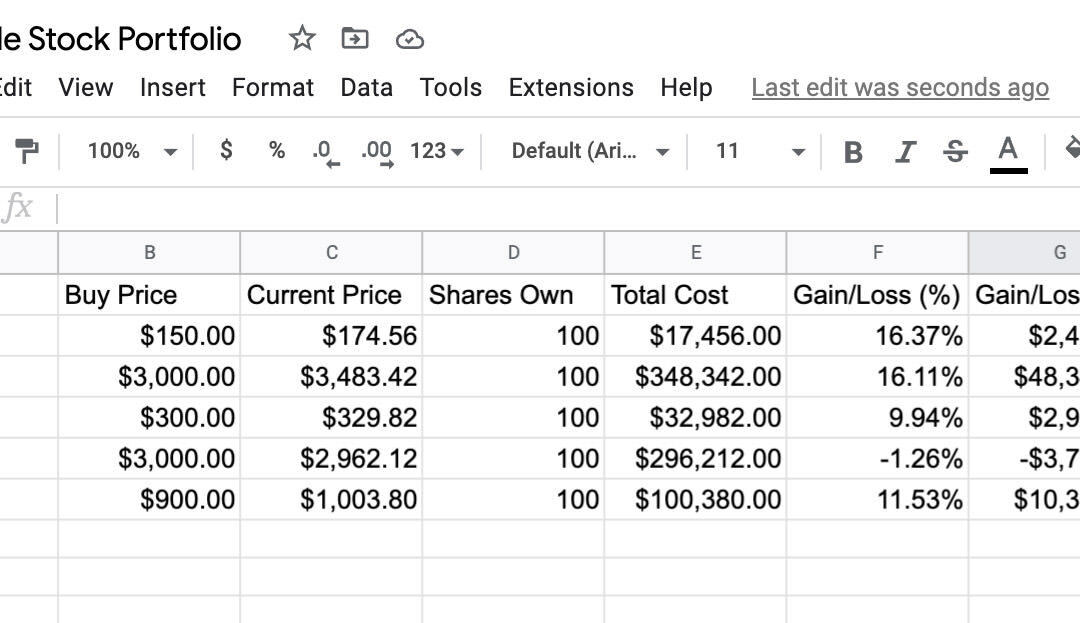This screenshot has height=623, width=1080.
Task: Open the 'Last edit was seconds ago' link
Action: coord(899,88)
